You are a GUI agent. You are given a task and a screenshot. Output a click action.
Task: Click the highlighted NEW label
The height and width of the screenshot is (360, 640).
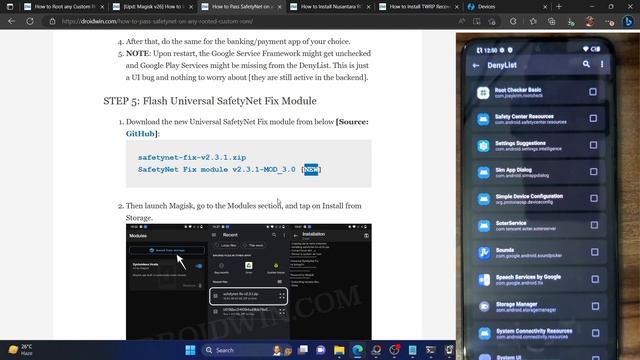[x=311, y=169]
